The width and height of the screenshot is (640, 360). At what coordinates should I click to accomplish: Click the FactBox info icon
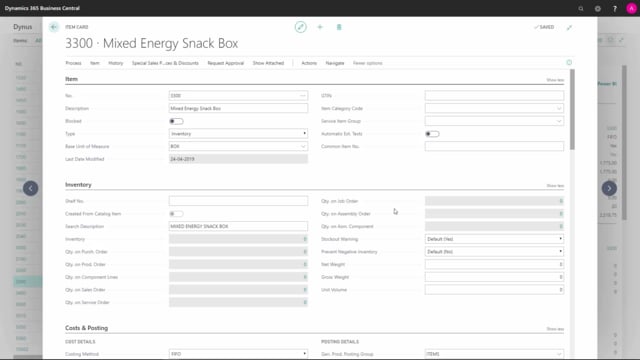[x=569, y=62]
